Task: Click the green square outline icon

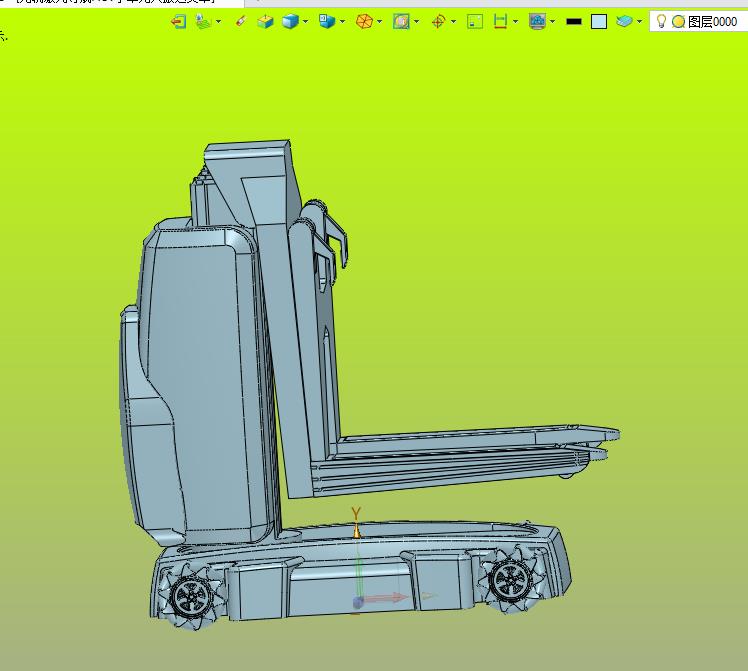Action: pos(475,21)
